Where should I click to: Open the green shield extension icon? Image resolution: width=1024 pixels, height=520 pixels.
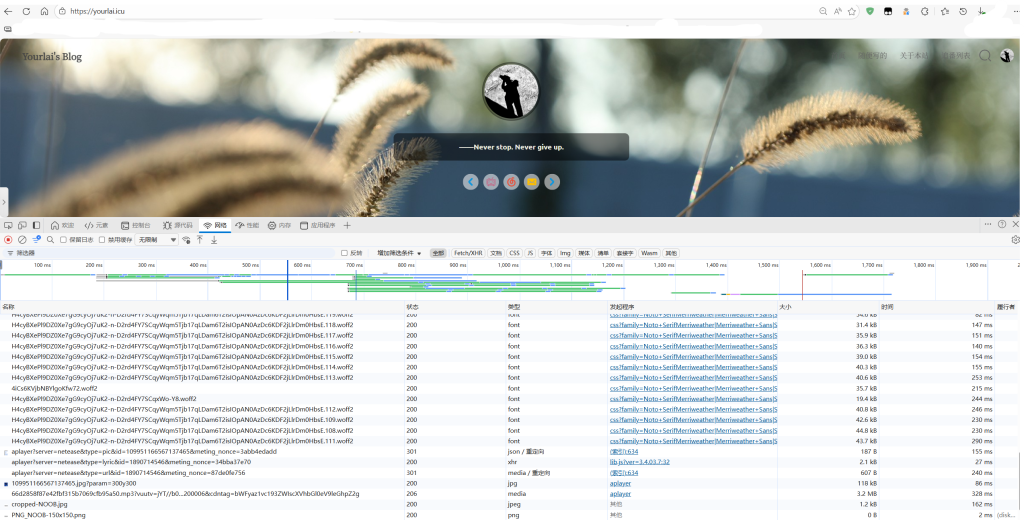tap(870, 11)
